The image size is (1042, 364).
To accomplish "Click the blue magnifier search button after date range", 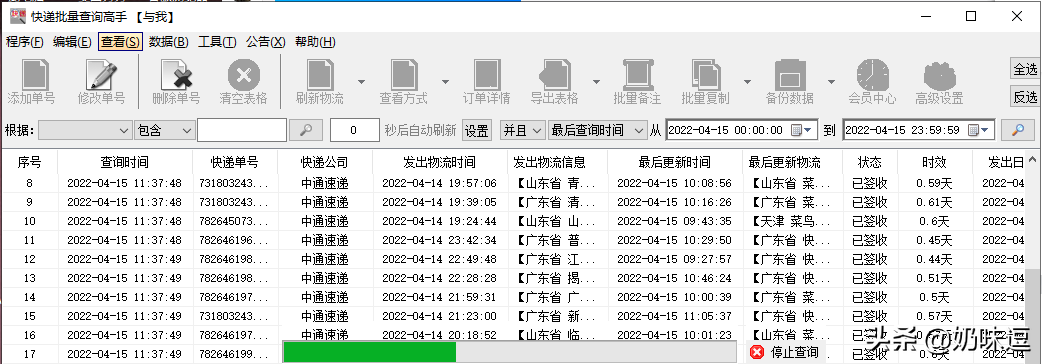I will coord(1017,130).
